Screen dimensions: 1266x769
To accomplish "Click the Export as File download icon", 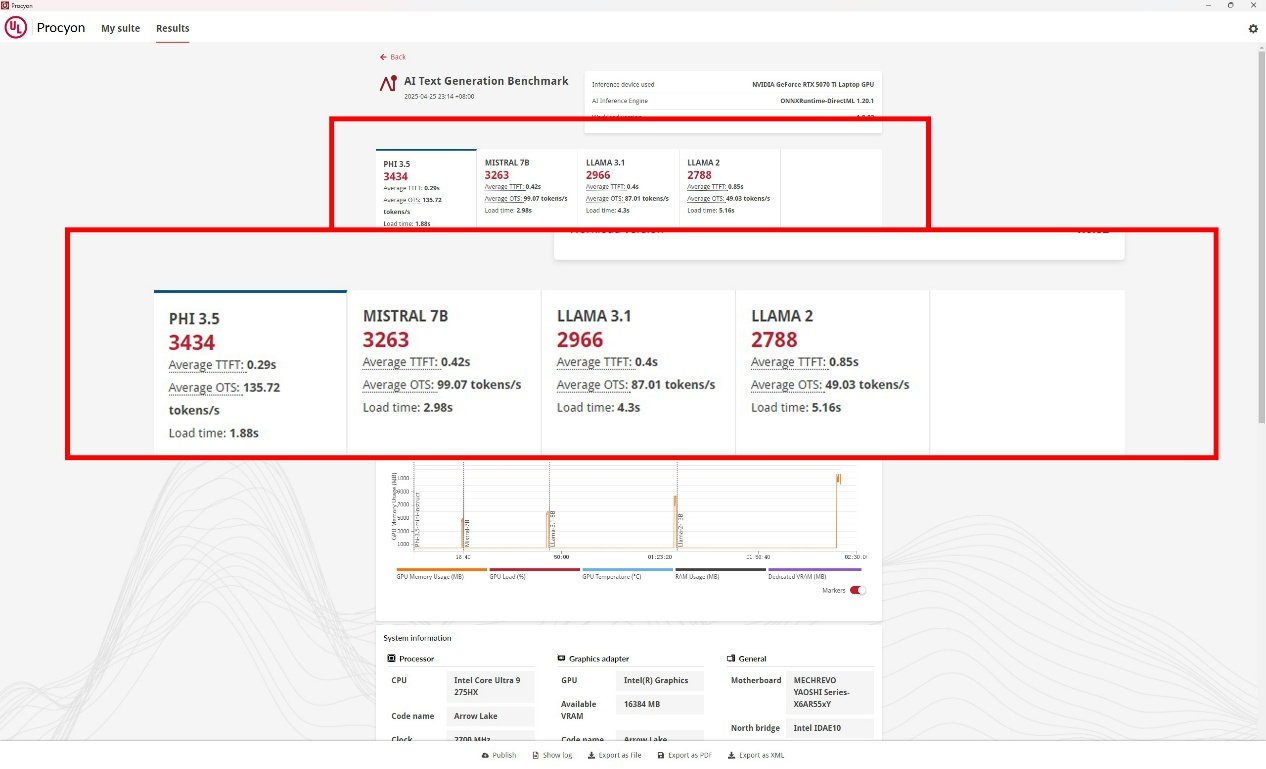I will click(591, 755).
